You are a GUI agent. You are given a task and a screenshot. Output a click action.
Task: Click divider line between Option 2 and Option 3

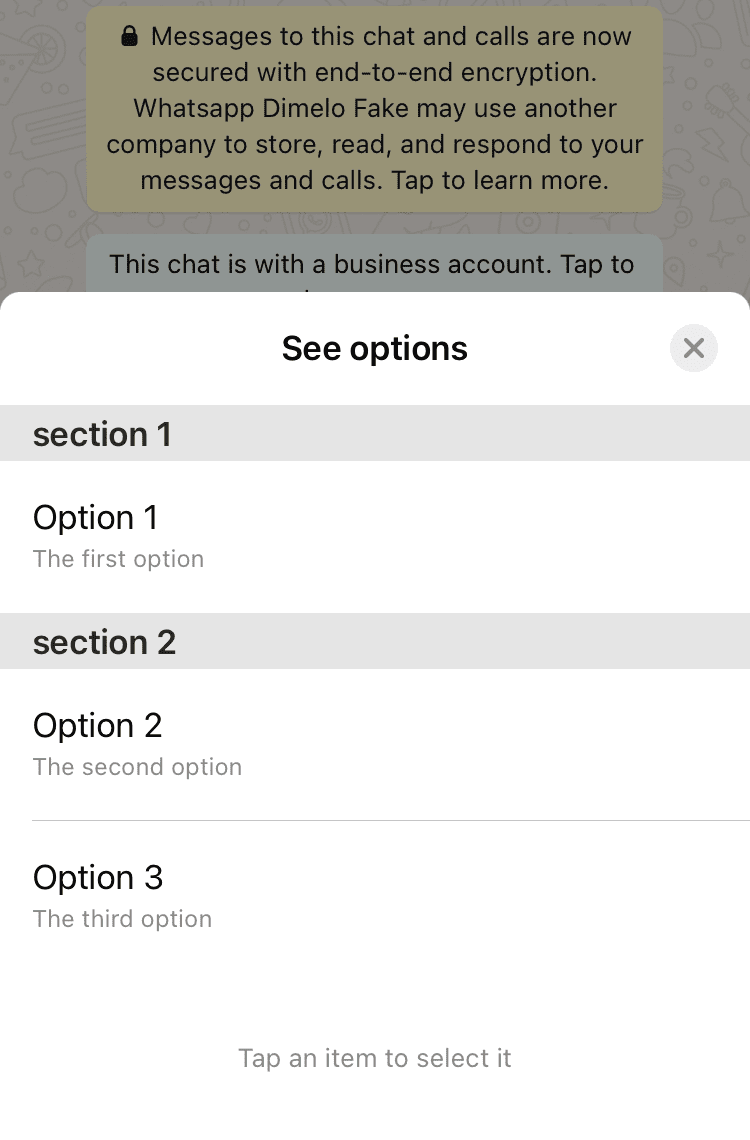[x=390, y=821]
